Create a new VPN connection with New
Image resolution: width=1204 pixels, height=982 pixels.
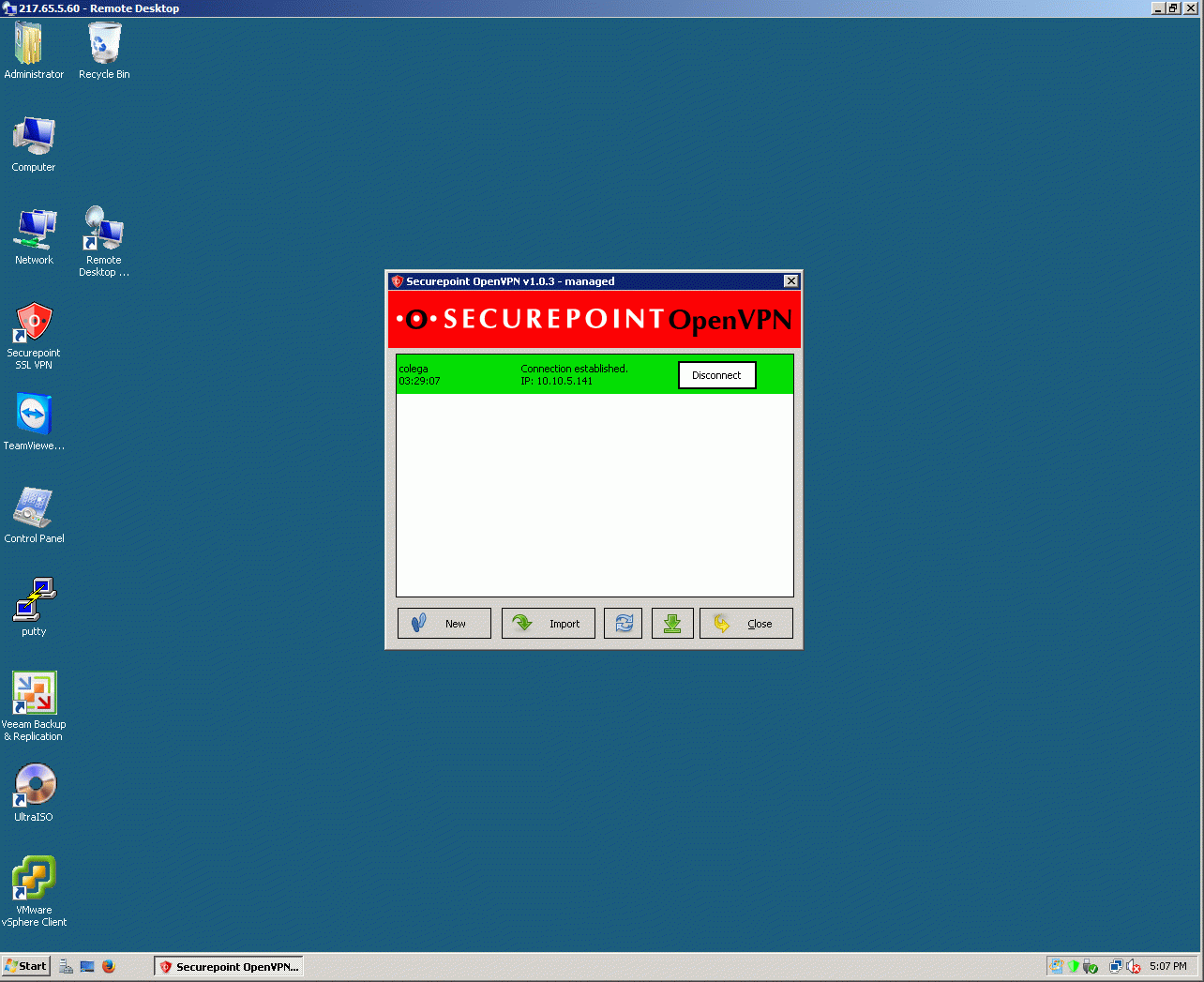coord(444,624)
